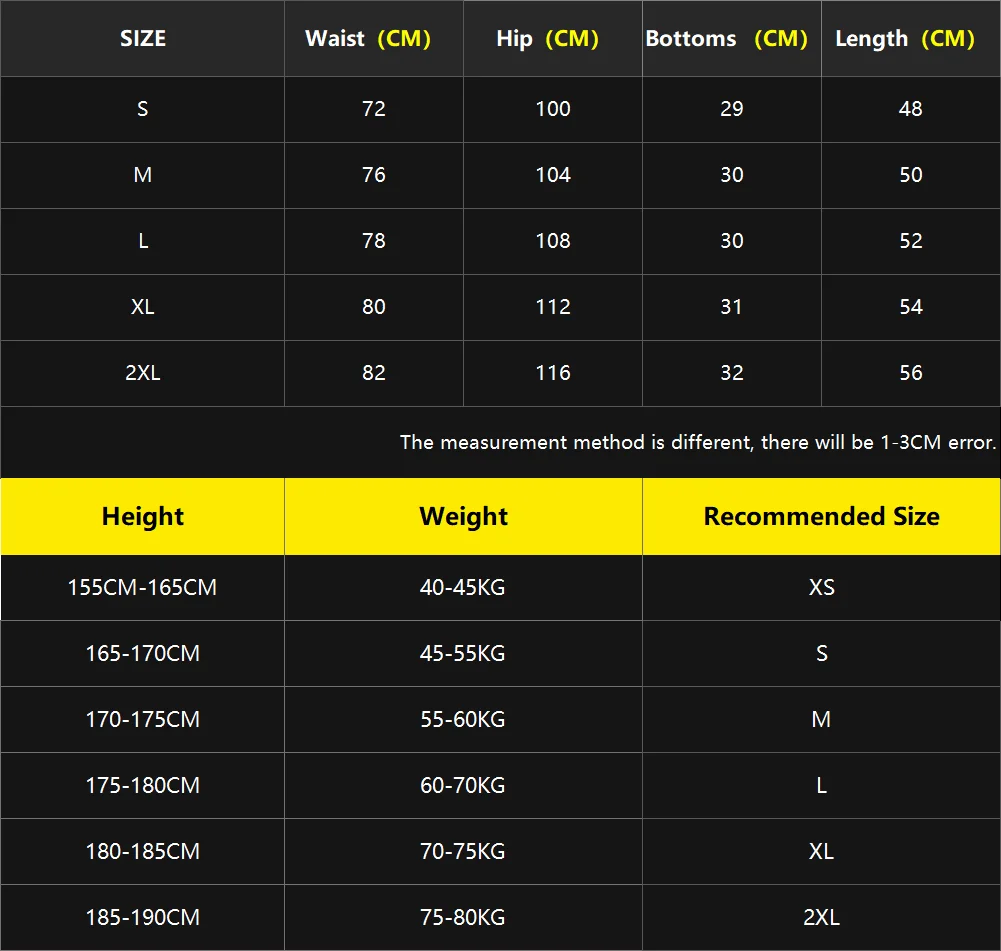1001x951 pixels.
Task: Click weight 55-60KG
Action: (463, 720)
